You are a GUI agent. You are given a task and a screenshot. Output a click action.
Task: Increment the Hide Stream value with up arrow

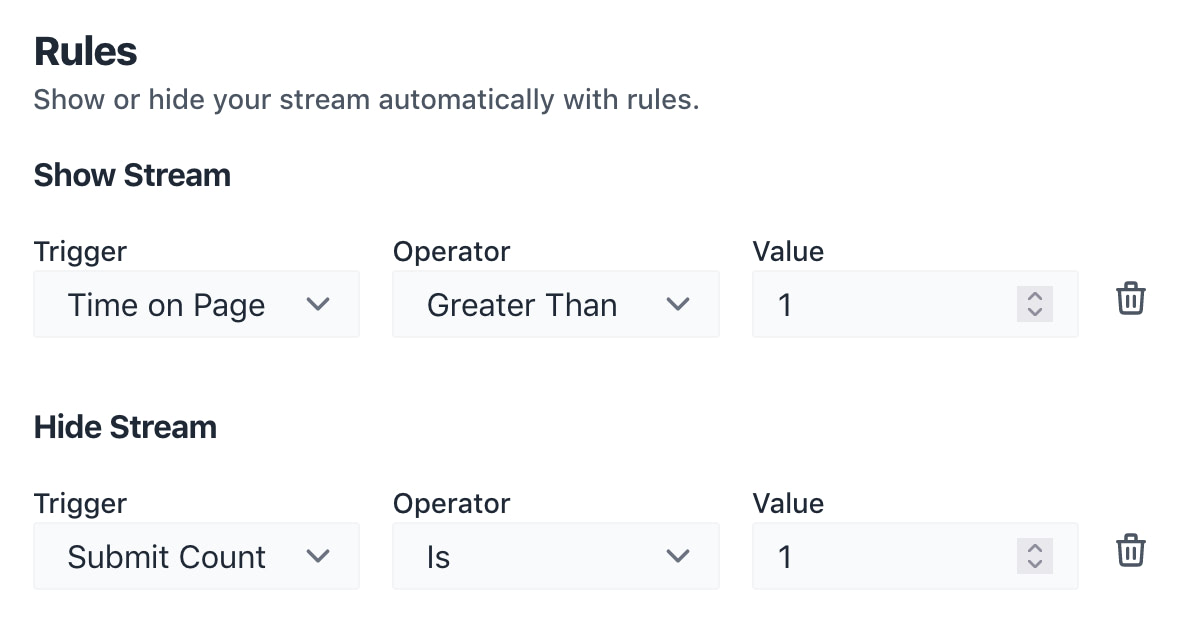[1035, 548]
